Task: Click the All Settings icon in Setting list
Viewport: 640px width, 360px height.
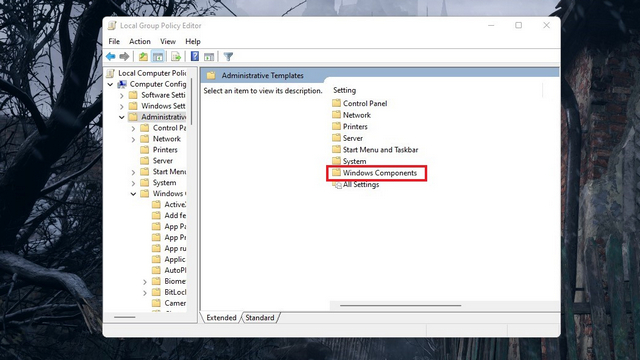Action: (x=337, y=184)
